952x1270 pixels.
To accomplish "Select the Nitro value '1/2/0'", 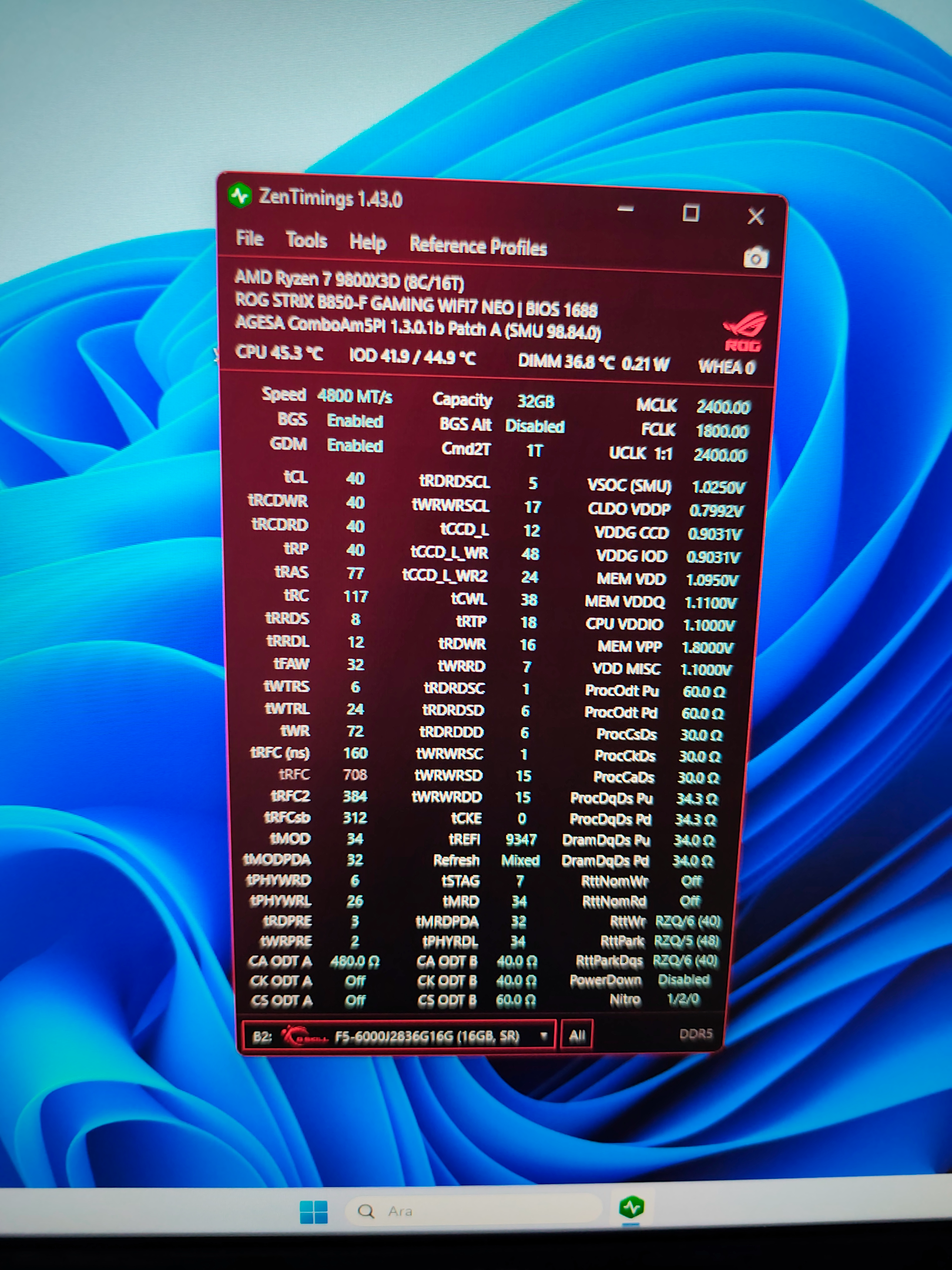I will pos(683,1000).
